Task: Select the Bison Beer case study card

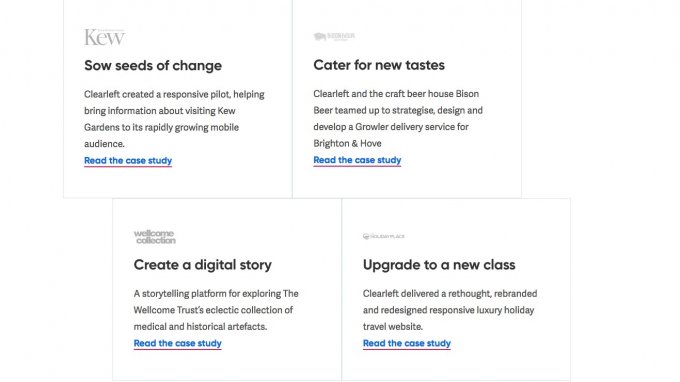Action: coord(407,99)
